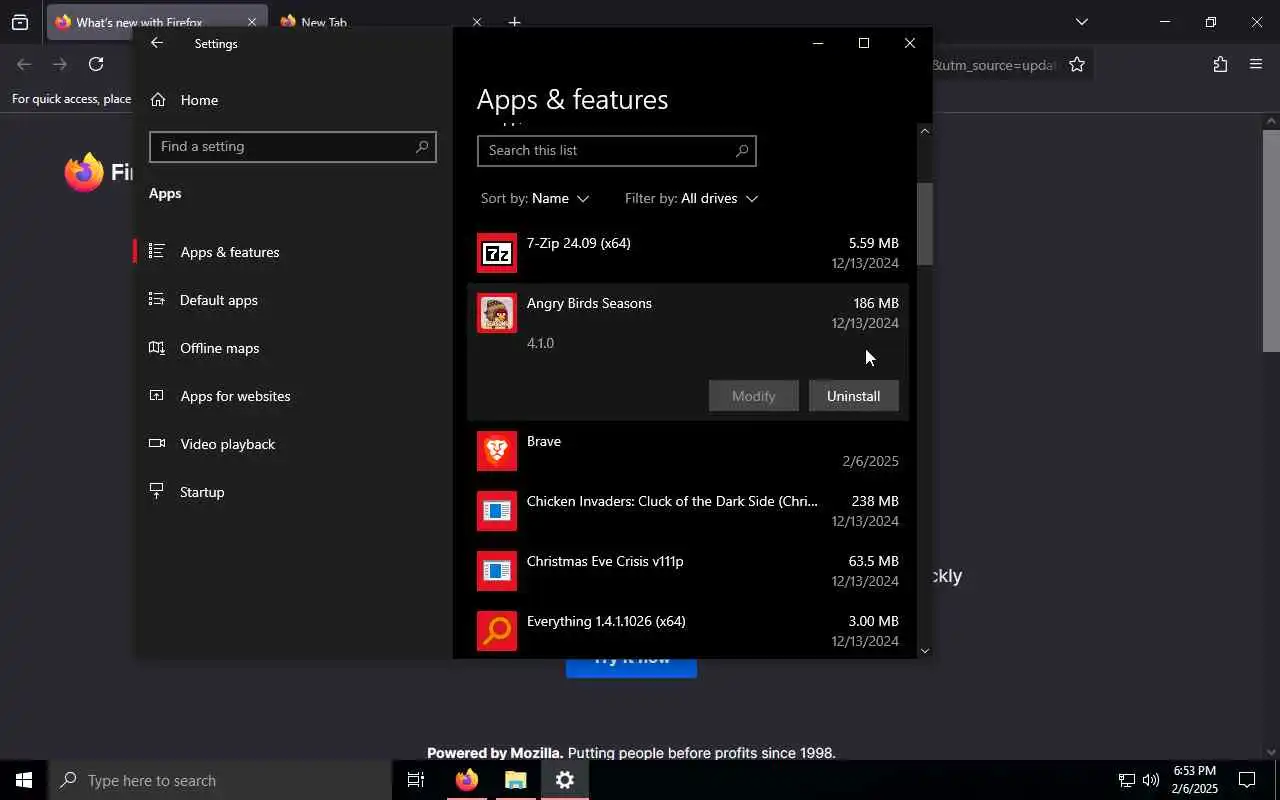Close the New Tab tab

[476, 22]
